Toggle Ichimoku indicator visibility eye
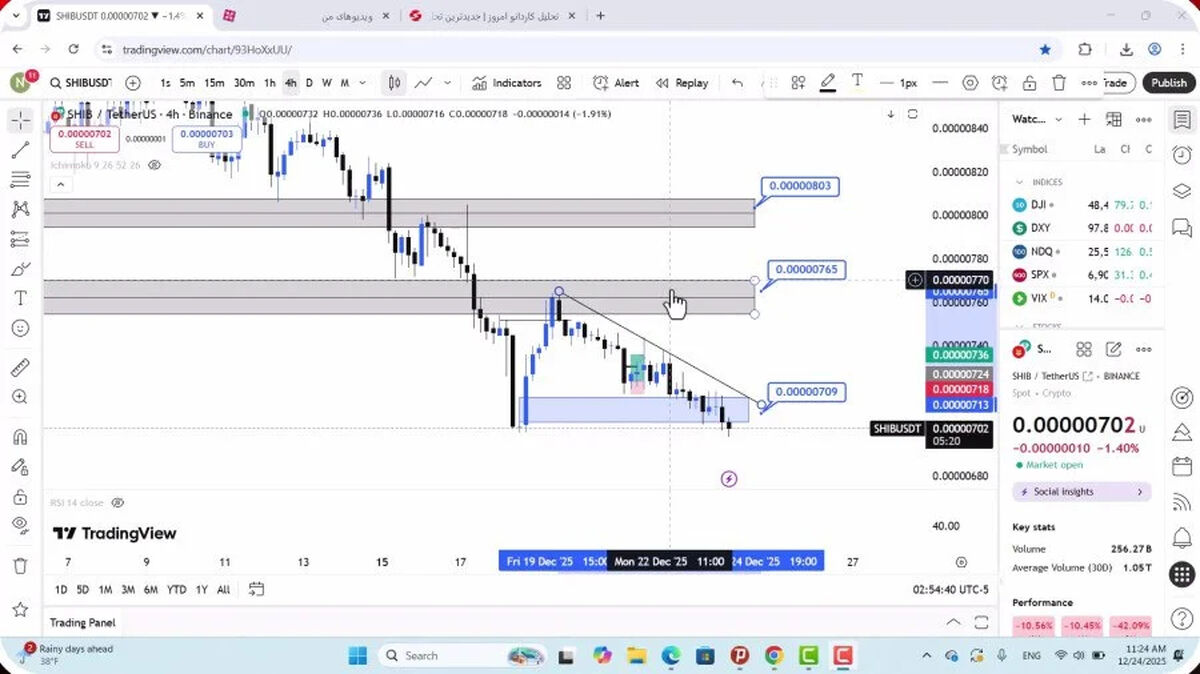 pyautogui.click(x=155, y=164)
